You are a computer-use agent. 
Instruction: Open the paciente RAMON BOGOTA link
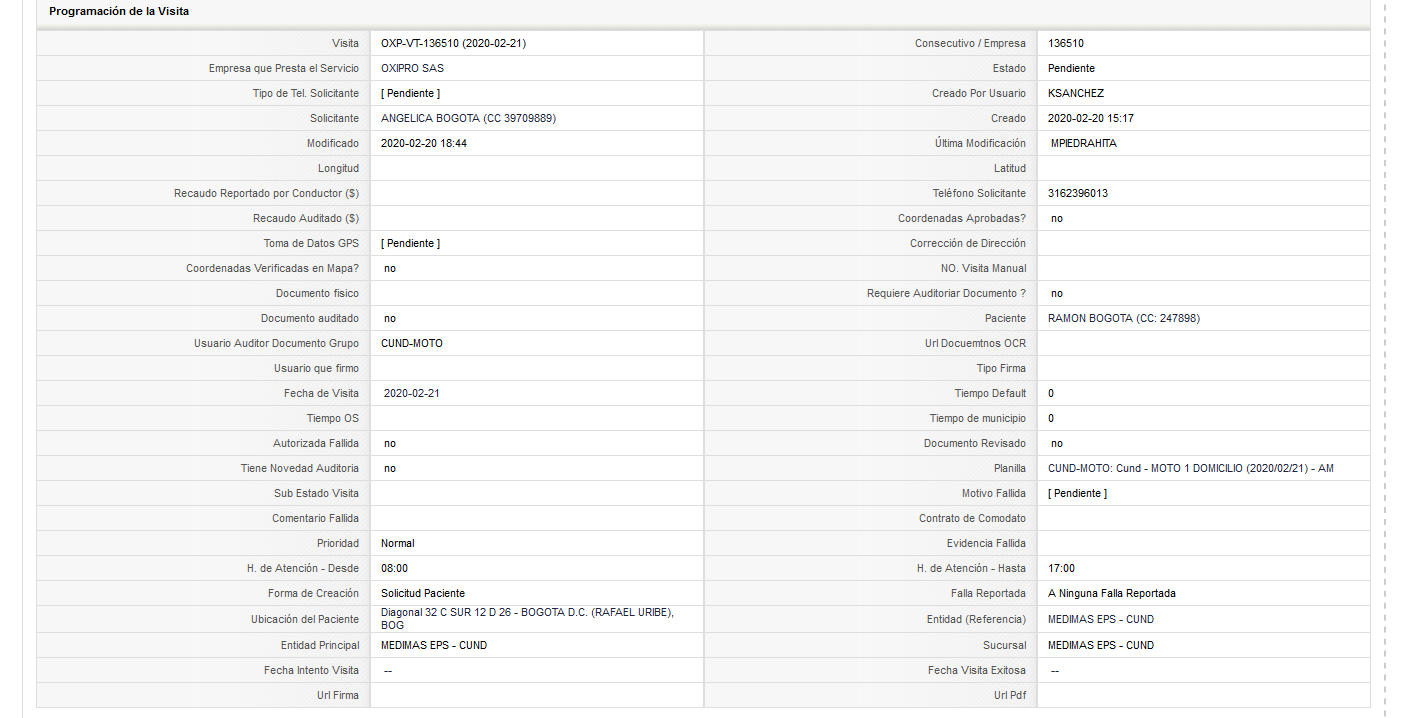tap(1124, 318)
